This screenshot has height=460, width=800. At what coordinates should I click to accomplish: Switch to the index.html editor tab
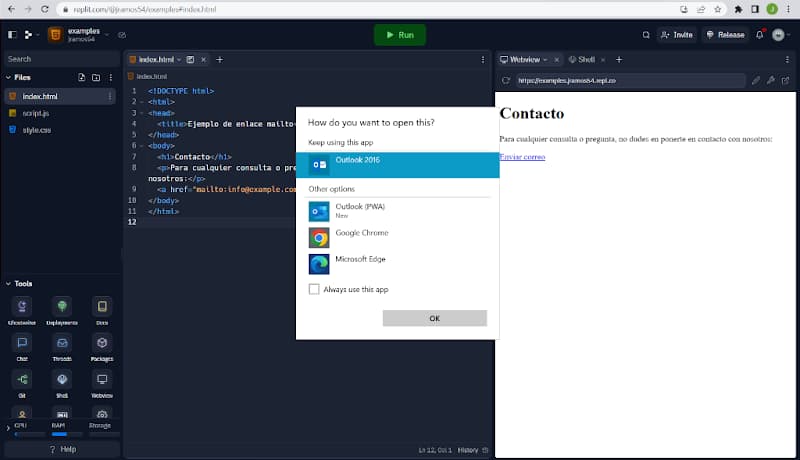point(156,60)
